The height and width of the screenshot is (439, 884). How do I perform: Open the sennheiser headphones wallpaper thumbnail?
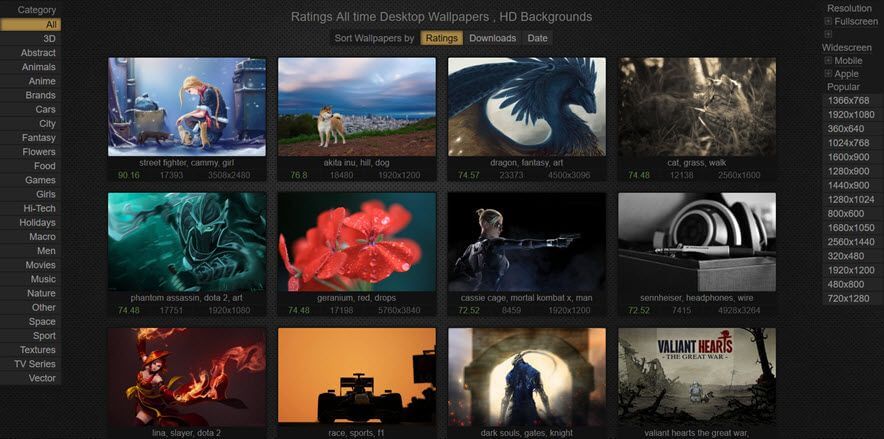[x=697, y=242]
